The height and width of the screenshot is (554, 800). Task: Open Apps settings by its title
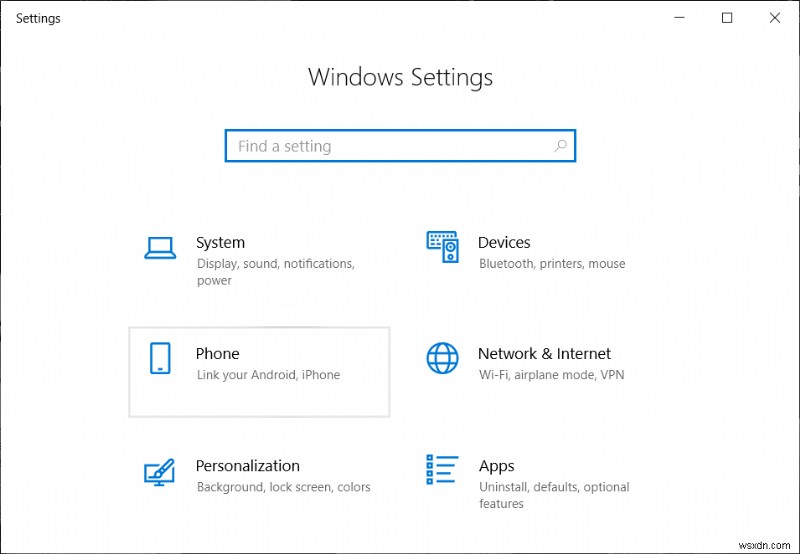[x=496, y=467]
